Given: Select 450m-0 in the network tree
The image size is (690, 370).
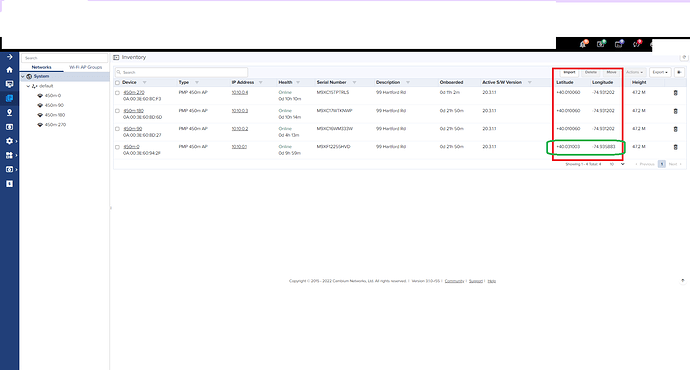Looking at the screenshot, I should point(53,95).
